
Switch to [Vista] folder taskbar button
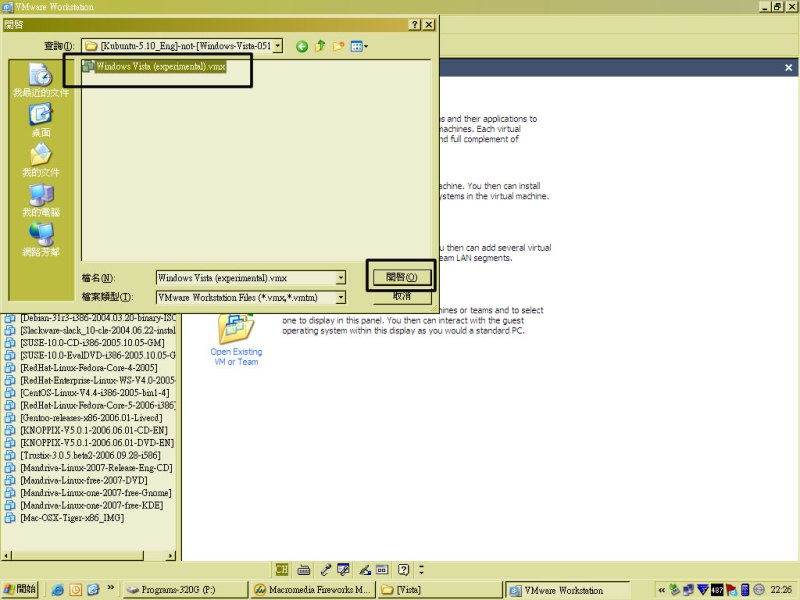click(x=440, y=590)
